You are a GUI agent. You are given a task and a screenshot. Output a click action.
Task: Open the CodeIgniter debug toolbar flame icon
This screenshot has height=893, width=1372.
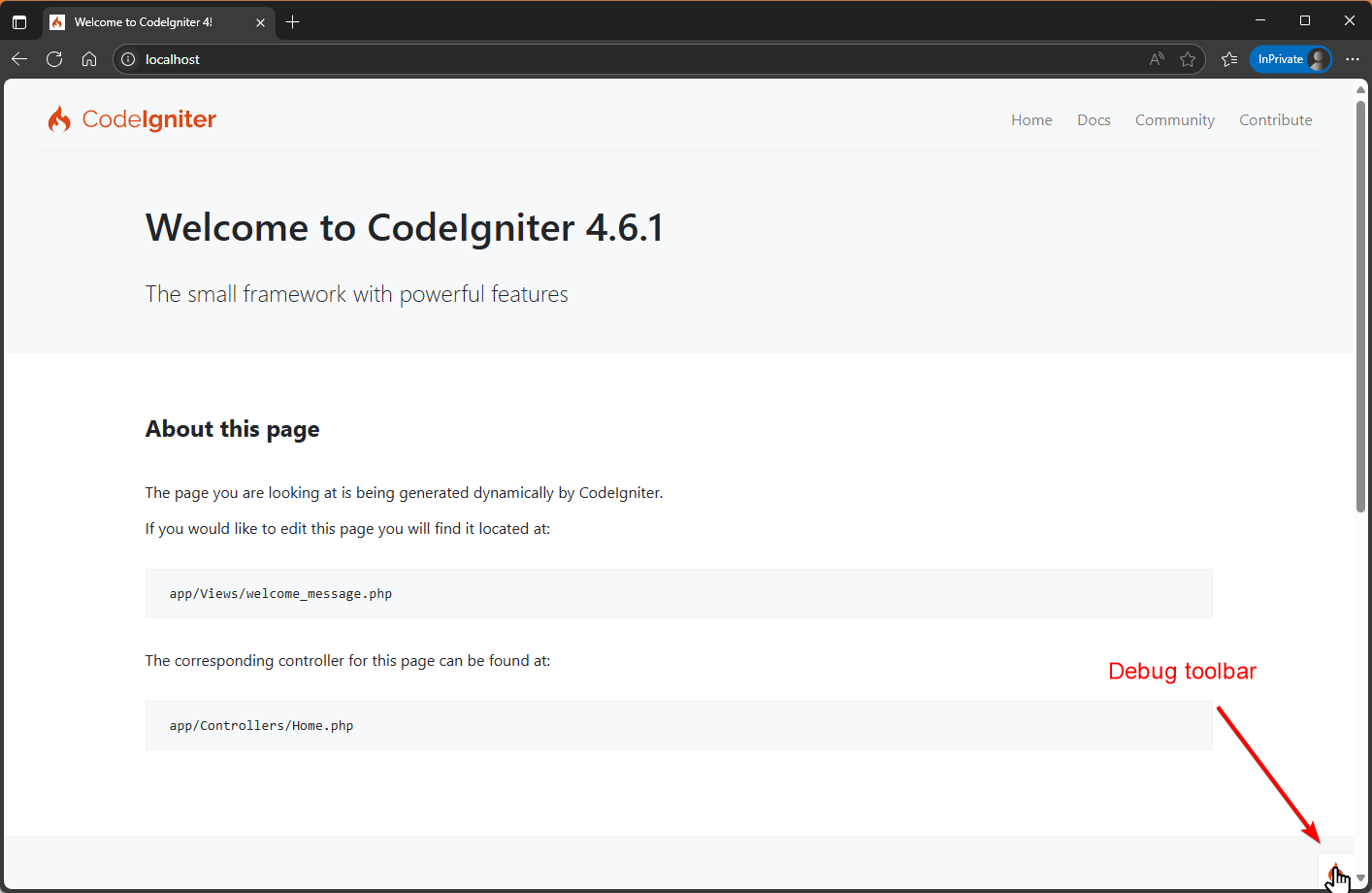tap(1335, 872)
